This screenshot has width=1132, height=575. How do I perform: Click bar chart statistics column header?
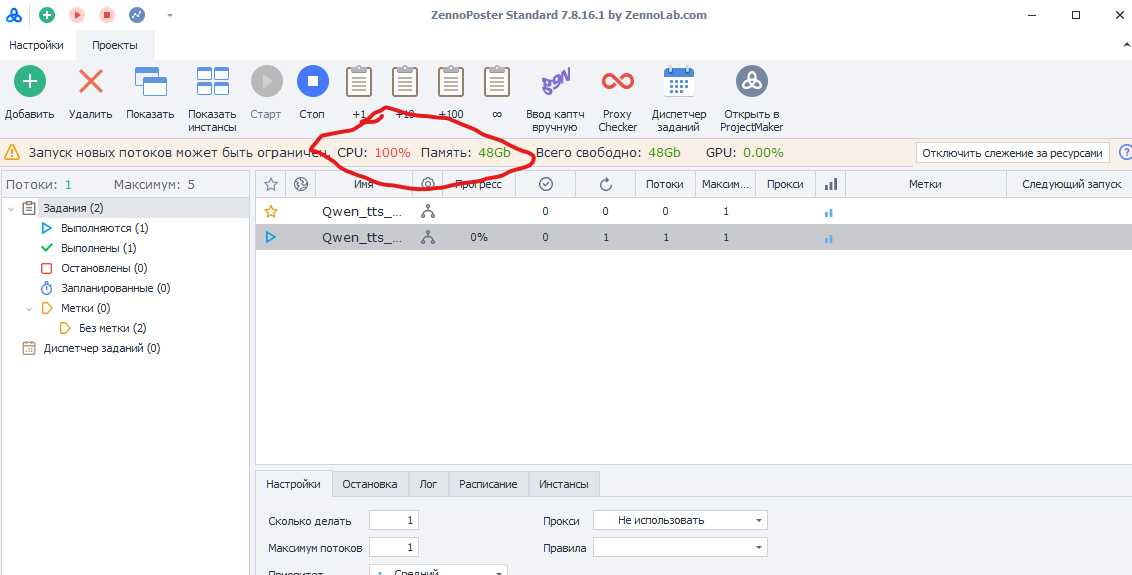[x=831, y=184]
